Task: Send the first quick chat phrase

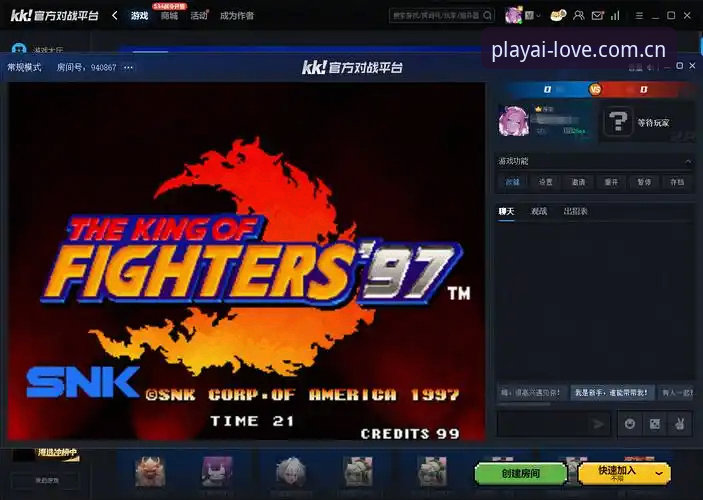Action: tap(532, 393)
